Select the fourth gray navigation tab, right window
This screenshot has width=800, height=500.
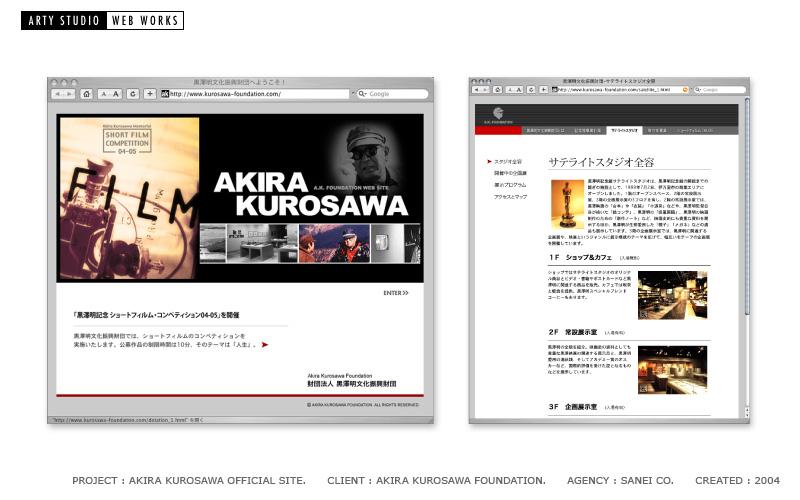point(657,131)
